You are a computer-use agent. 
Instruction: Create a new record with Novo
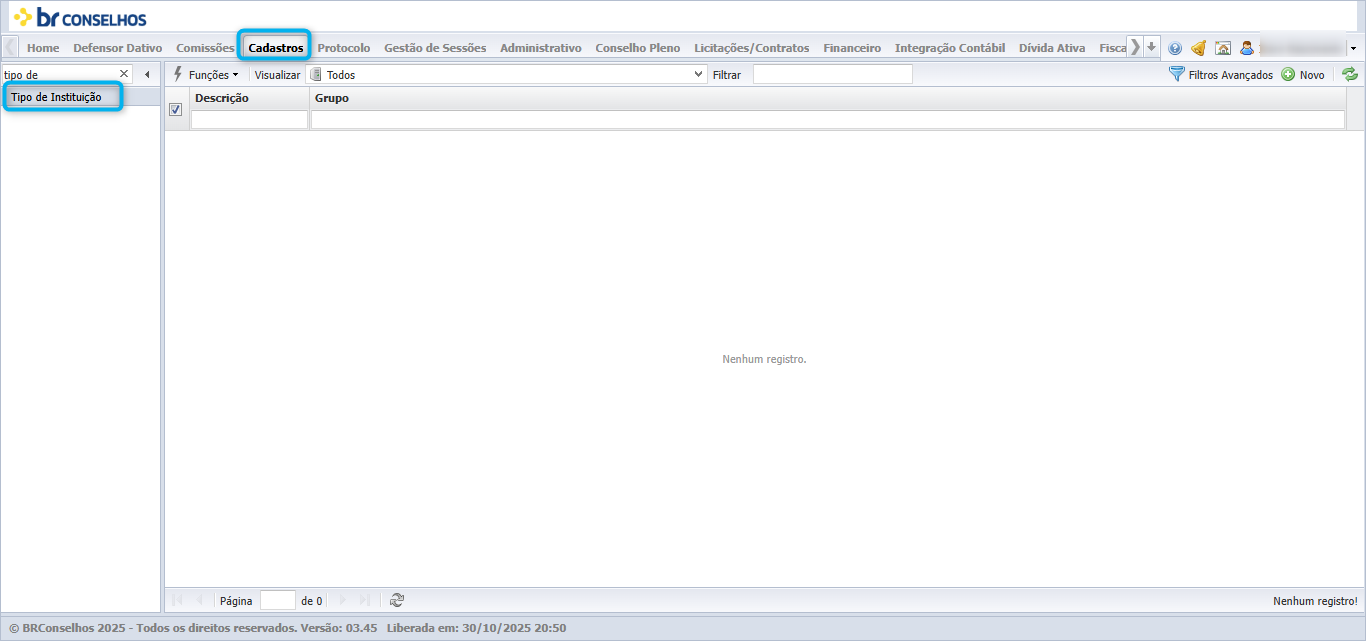tap(1303, 74)
